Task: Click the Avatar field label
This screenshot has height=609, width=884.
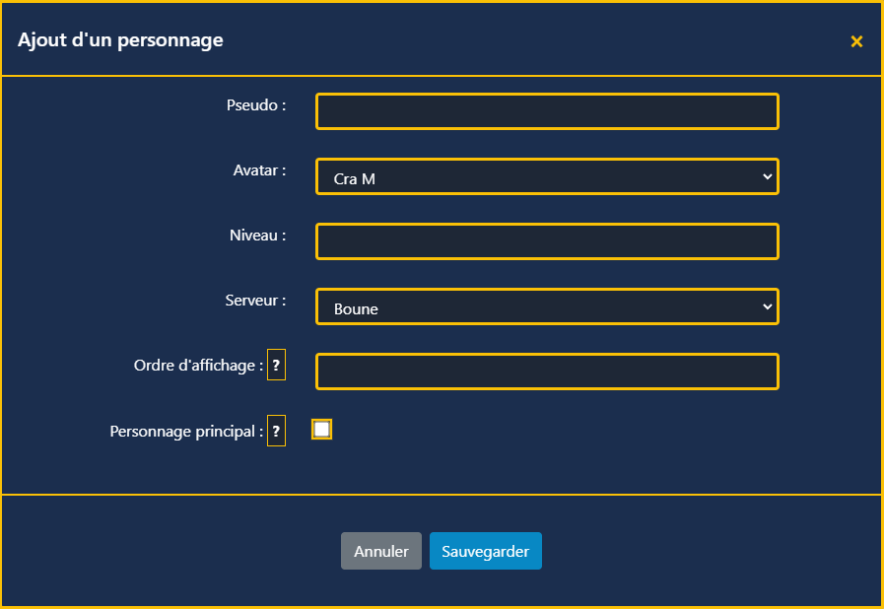Action: pos(259,170)
